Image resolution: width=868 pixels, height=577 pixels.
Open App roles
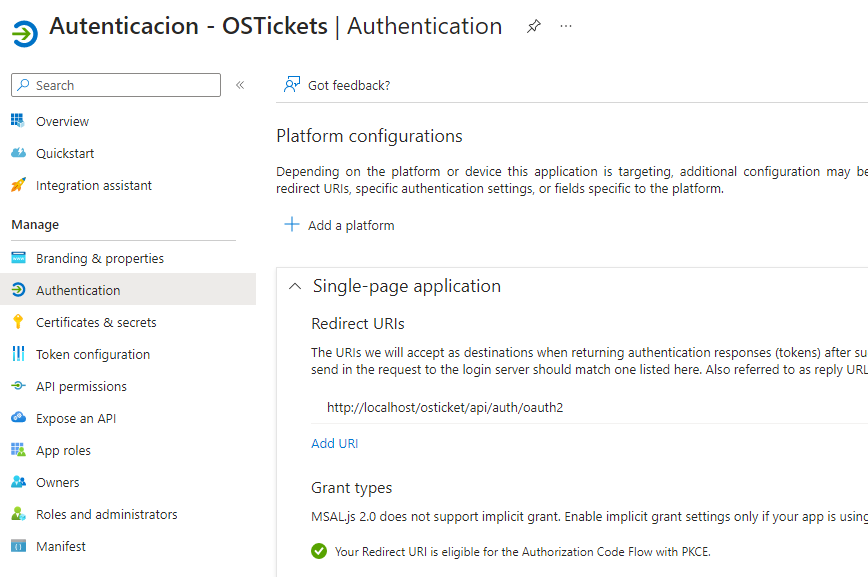[x=63, y=451]
